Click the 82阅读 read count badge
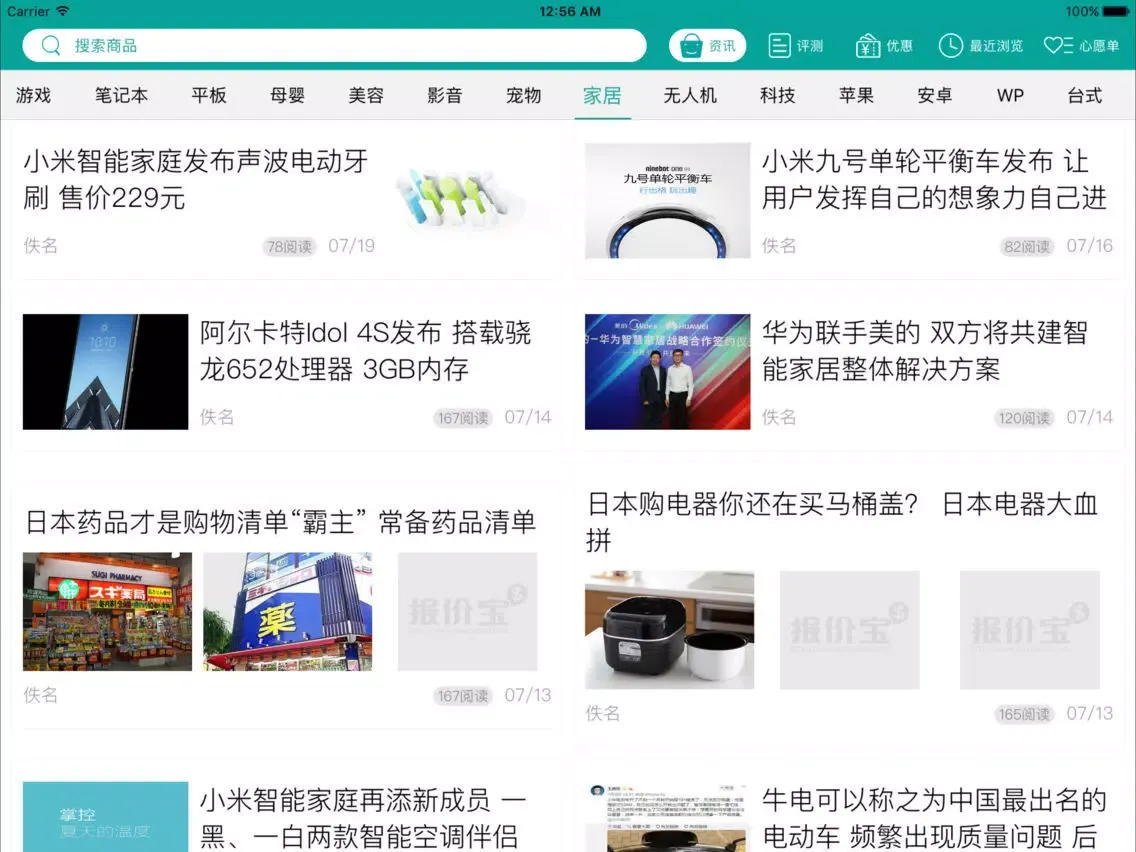The height and width of the screenshot is (852, 1136). tap(1027, 247)
